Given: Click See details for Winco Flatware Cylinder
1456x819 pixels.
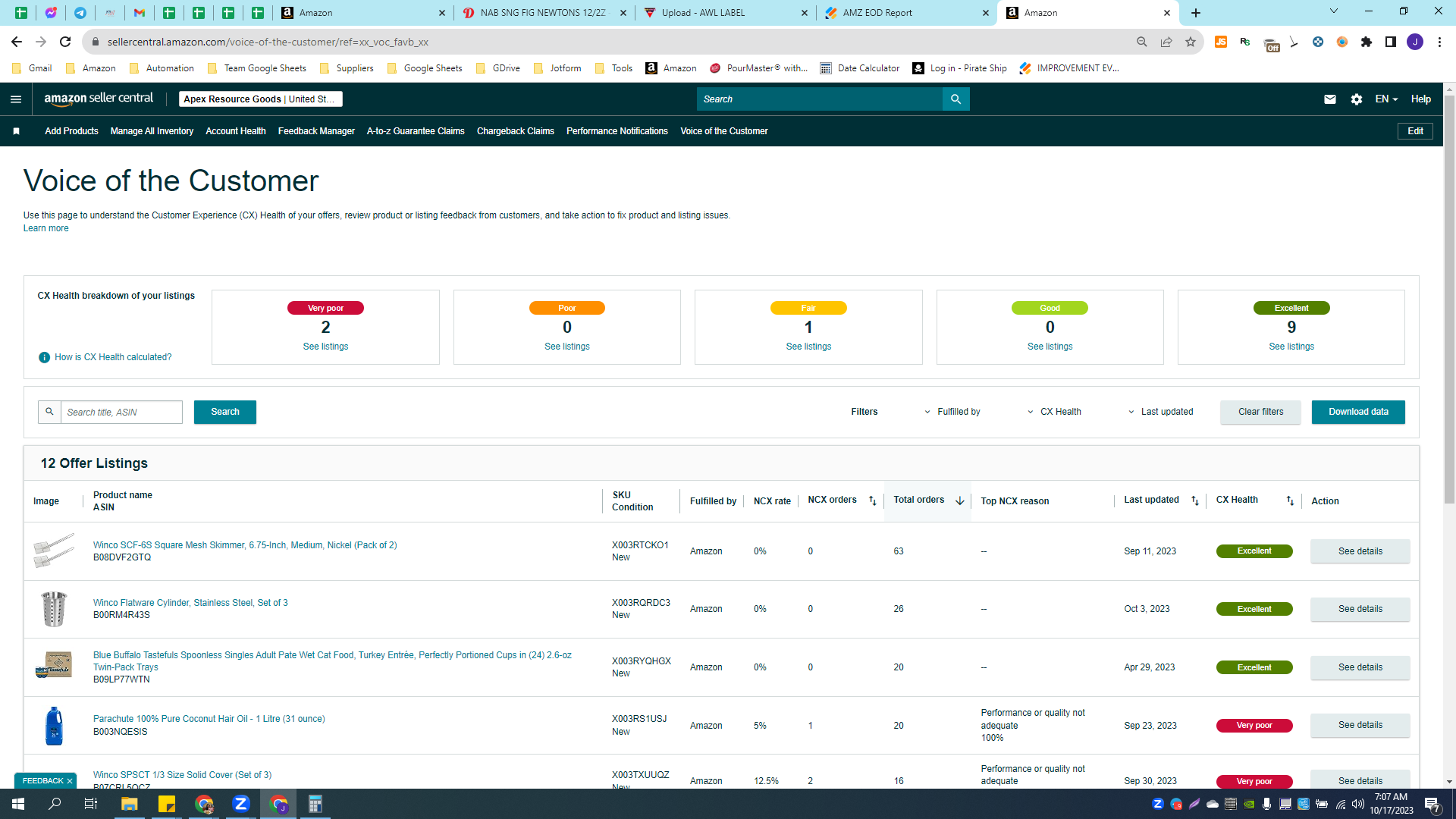Looking at the screenshot, I should (1360, 609).
